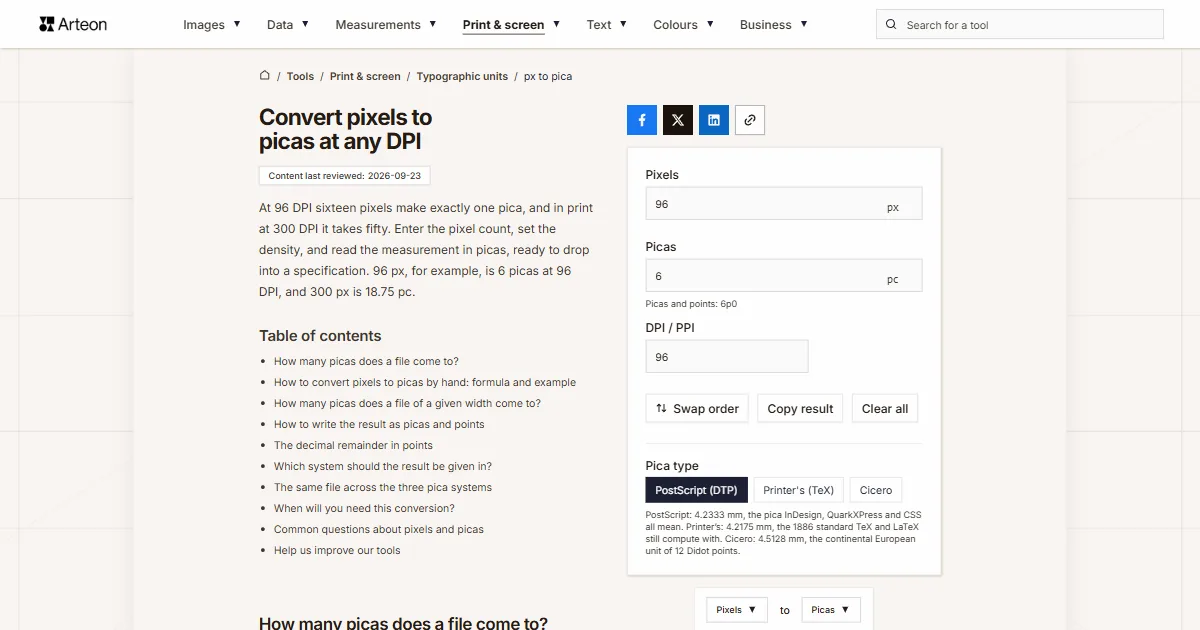Jump to 'The decimal remainder in points'
The image size is (1200, 630).
pos(353,445)
